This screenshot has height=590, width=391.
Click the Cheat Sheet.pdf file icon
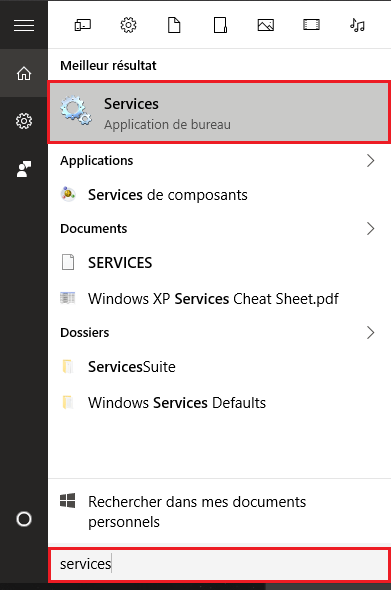pyautogui.click(x=68, y=298)
